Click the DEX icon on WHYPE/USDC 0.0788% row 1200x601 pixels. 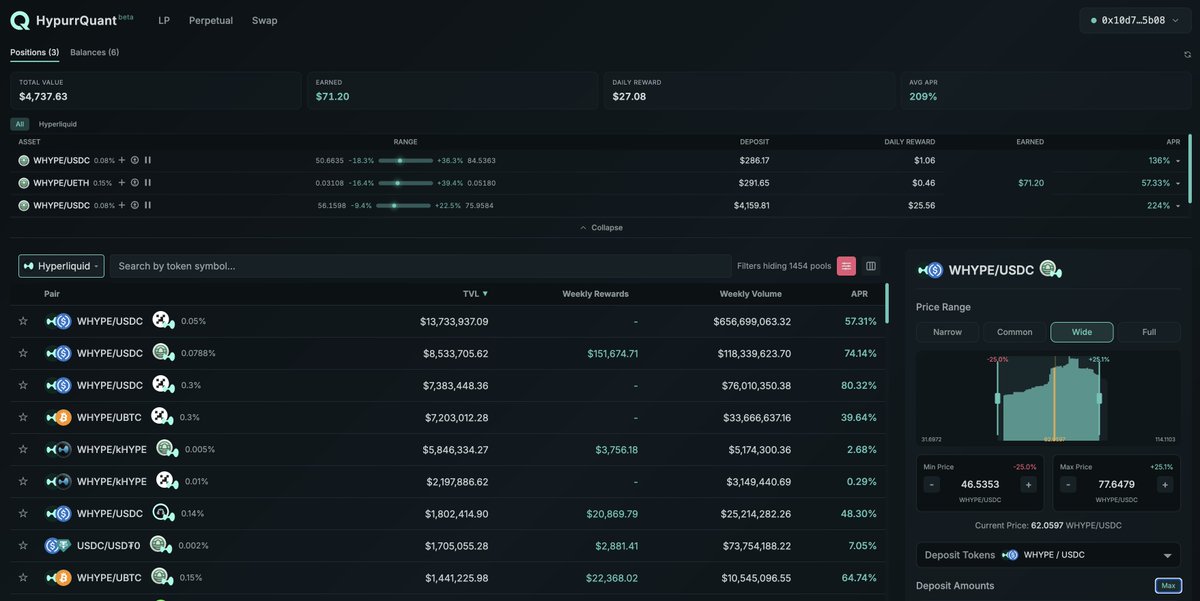pyautogui.click(x=162, y=353)
